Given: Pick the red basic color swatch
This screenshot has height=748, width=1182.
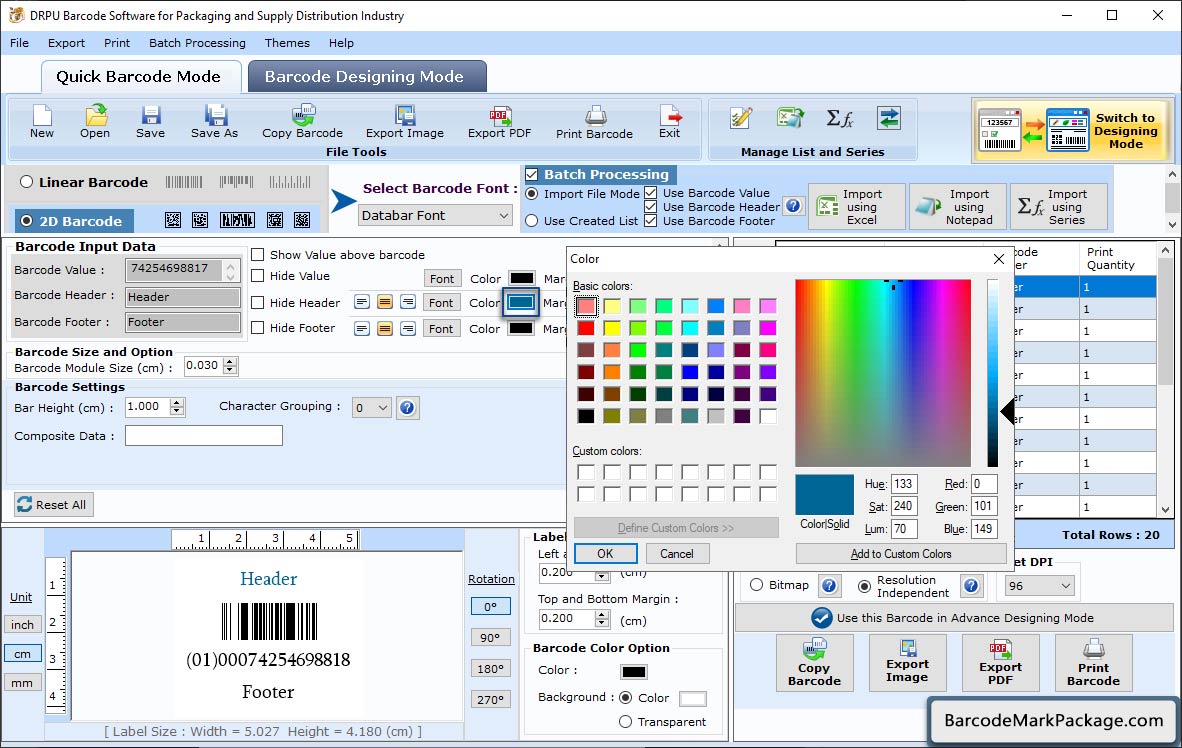Looking at the screenshot, I should pyautogui.click(x=586, y=328).
